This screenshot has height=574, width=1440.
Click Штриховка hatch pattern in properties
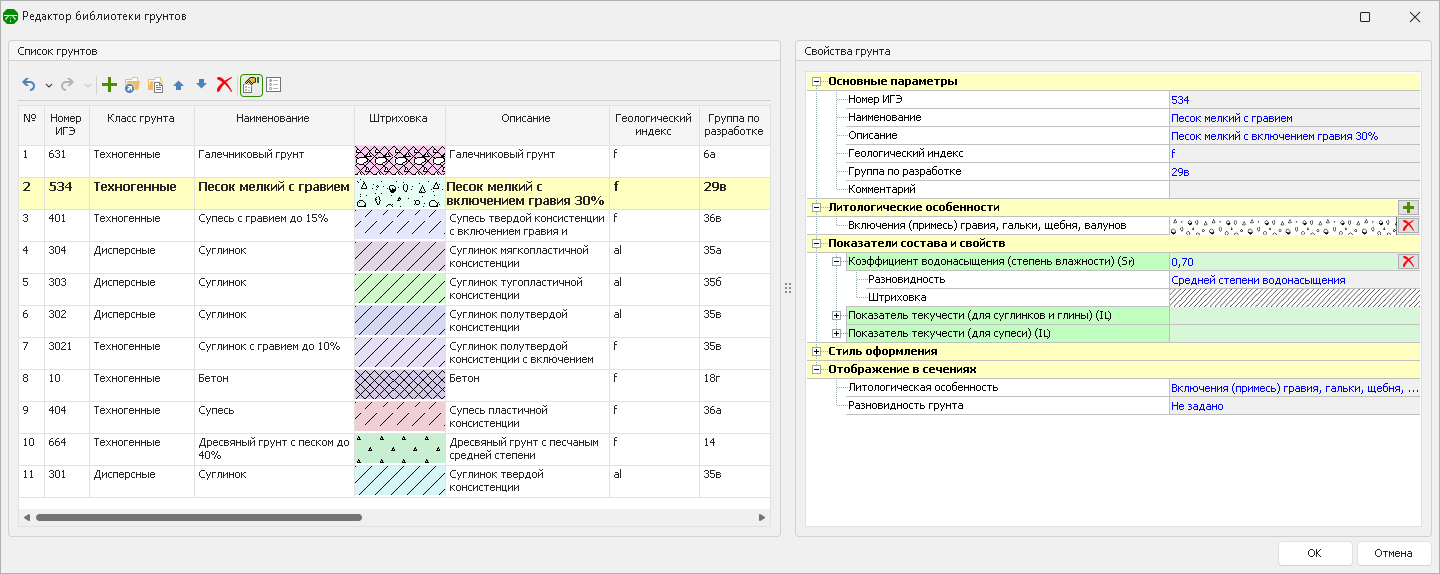tap(1295, 297)
